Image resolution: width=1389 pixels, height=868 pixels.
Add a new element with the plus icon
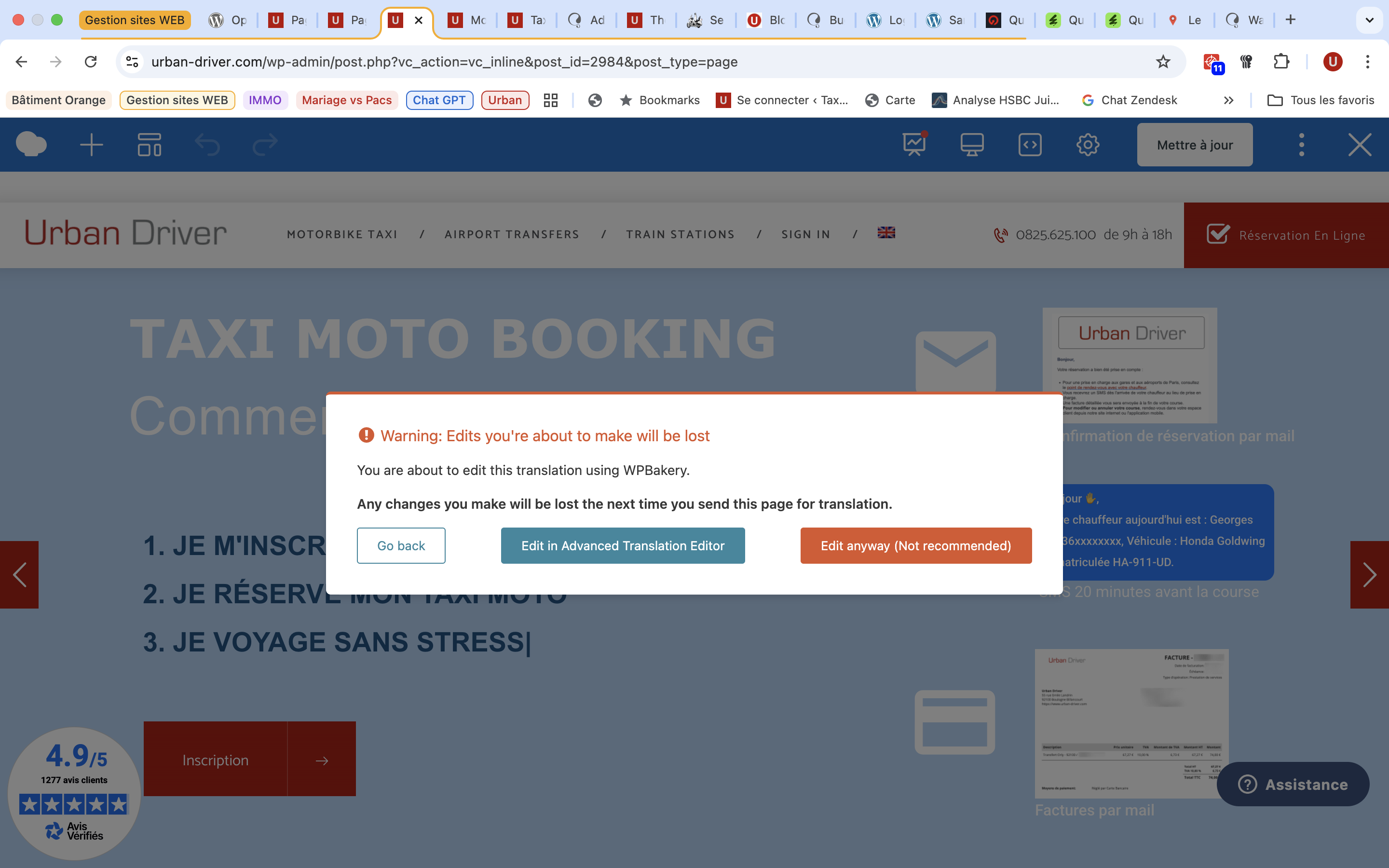pyautogui.click(x=91, y=144)
